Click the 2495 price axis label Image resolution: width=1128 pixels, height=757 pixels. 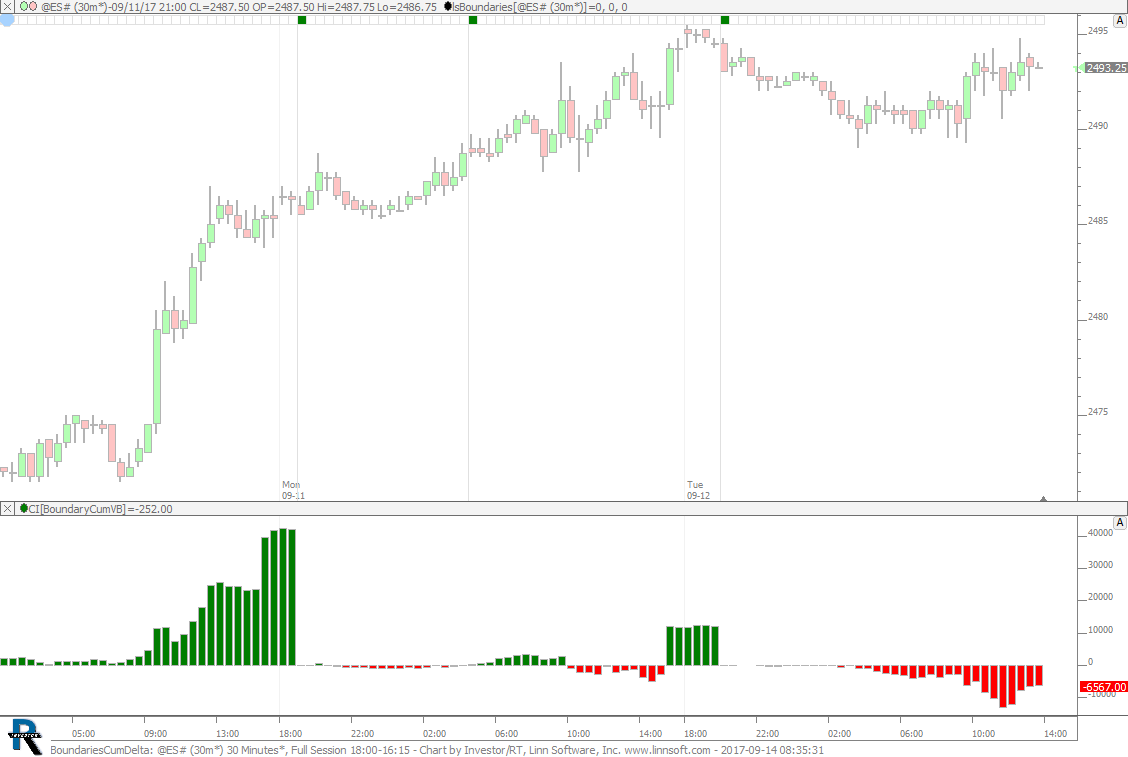tap(1098, 30)
